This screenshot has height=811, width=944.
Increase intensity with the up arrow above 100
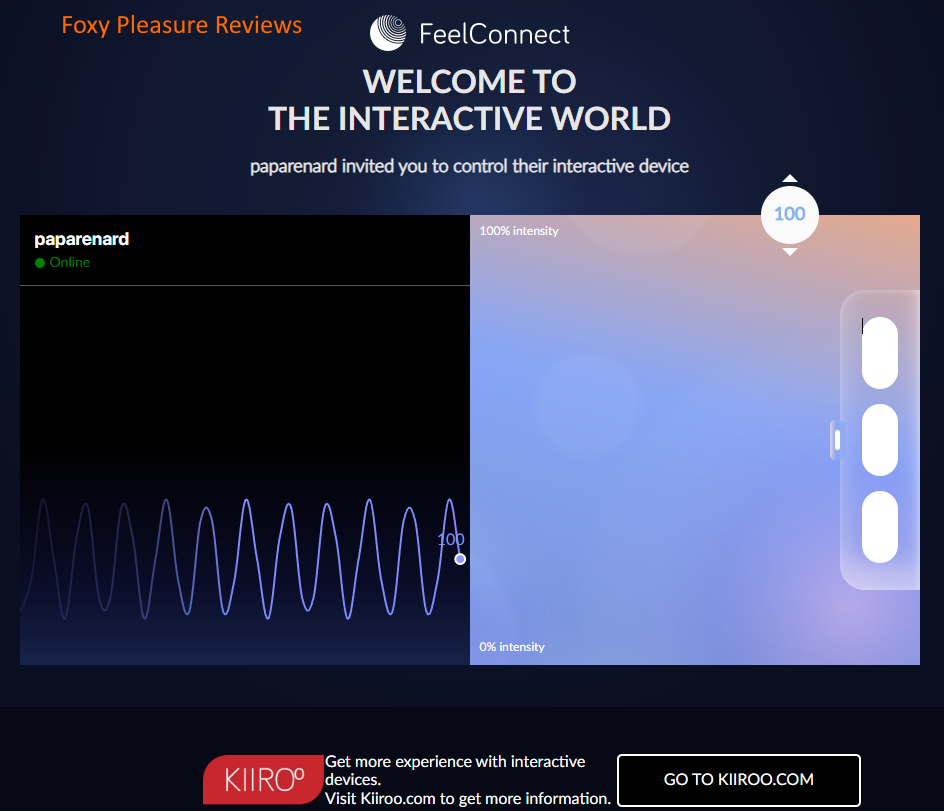790,178
